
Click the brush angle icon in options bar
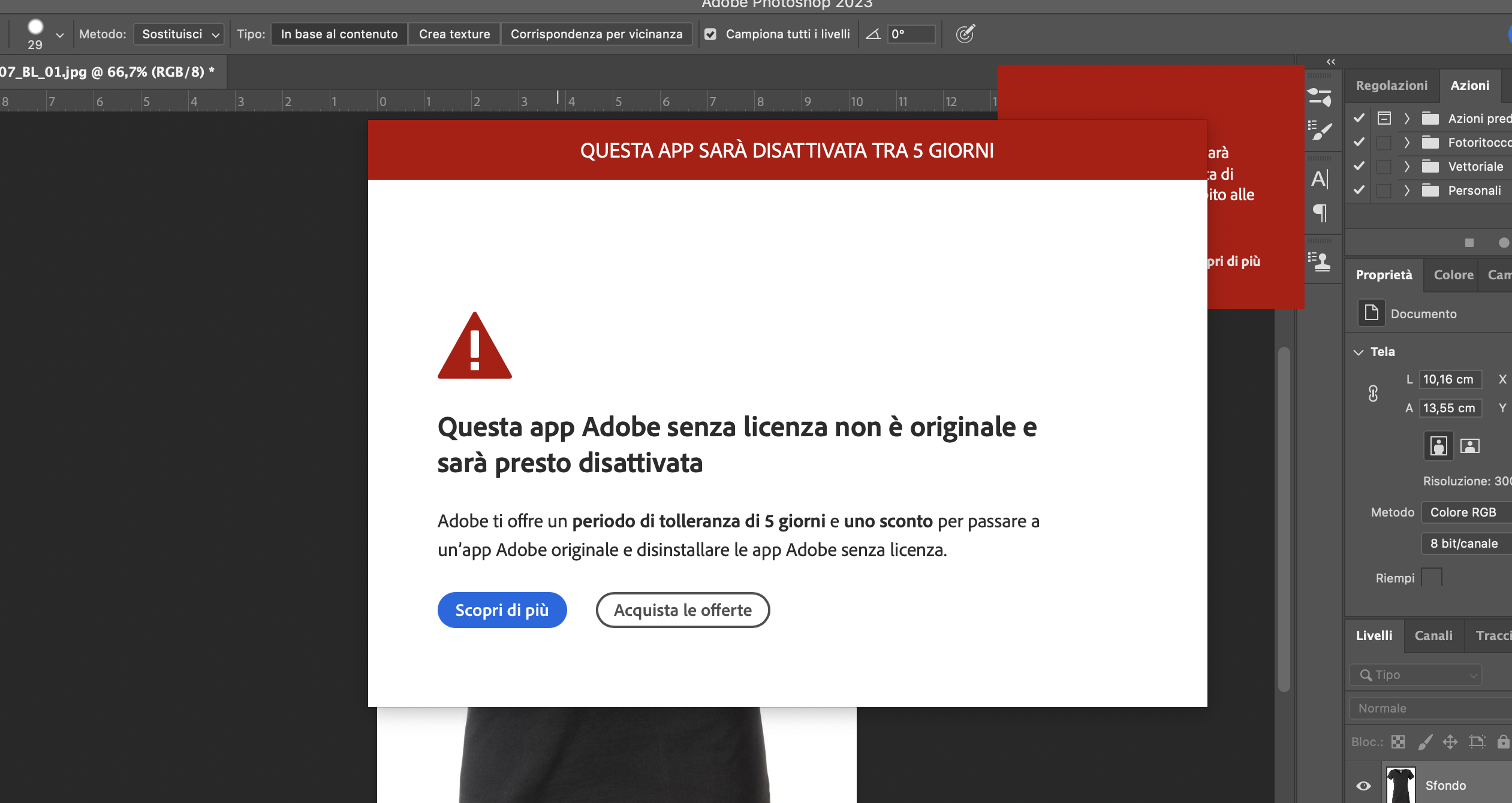point(873,34)
